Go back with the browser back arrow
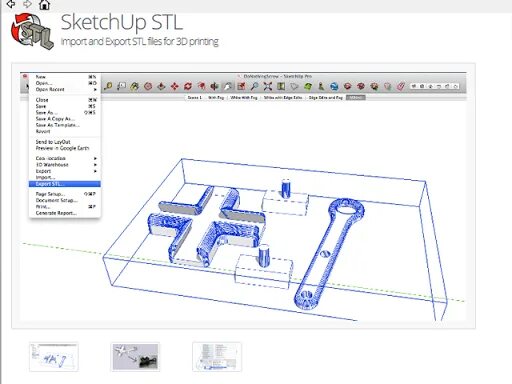The width and height of the screenshot is (512, 384). click(11, 4)
